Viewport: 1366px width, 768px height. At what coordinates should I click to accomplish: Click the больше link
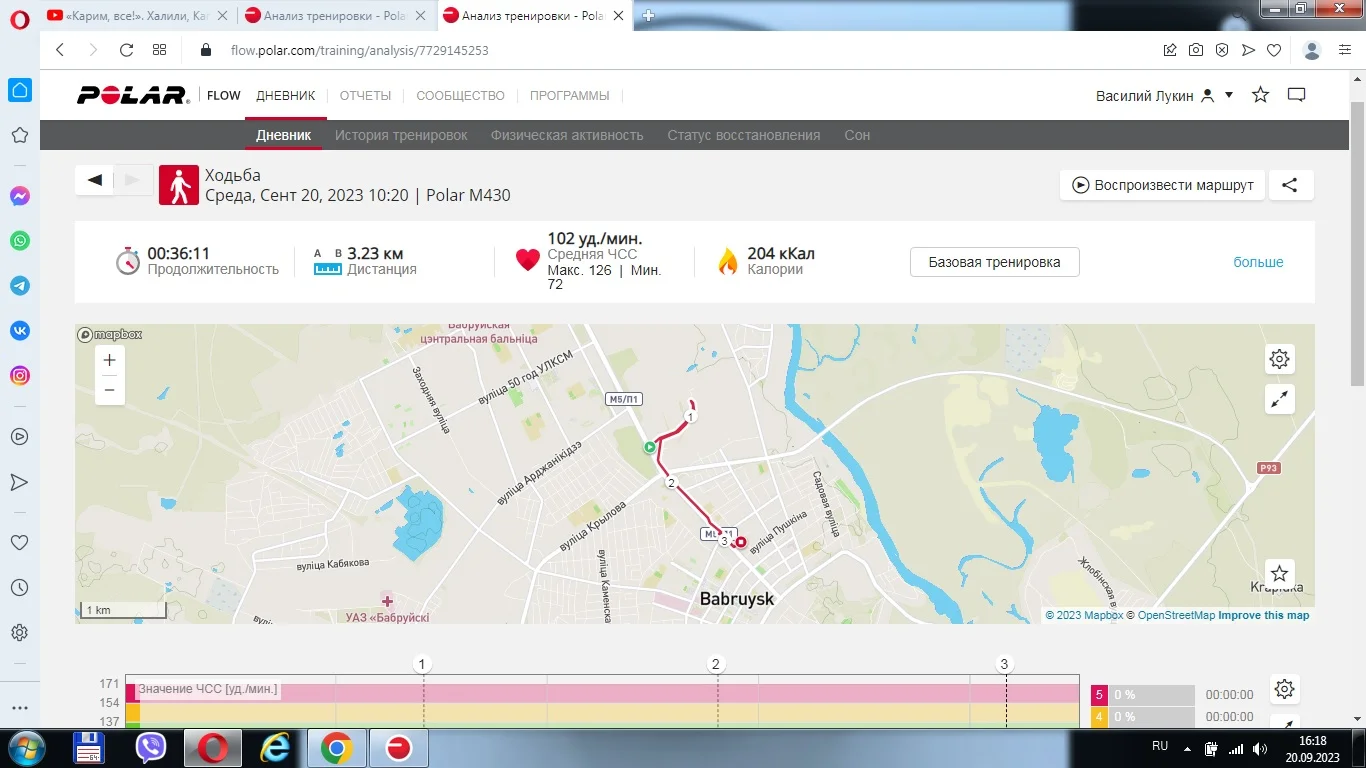[x=1258, y=262]
